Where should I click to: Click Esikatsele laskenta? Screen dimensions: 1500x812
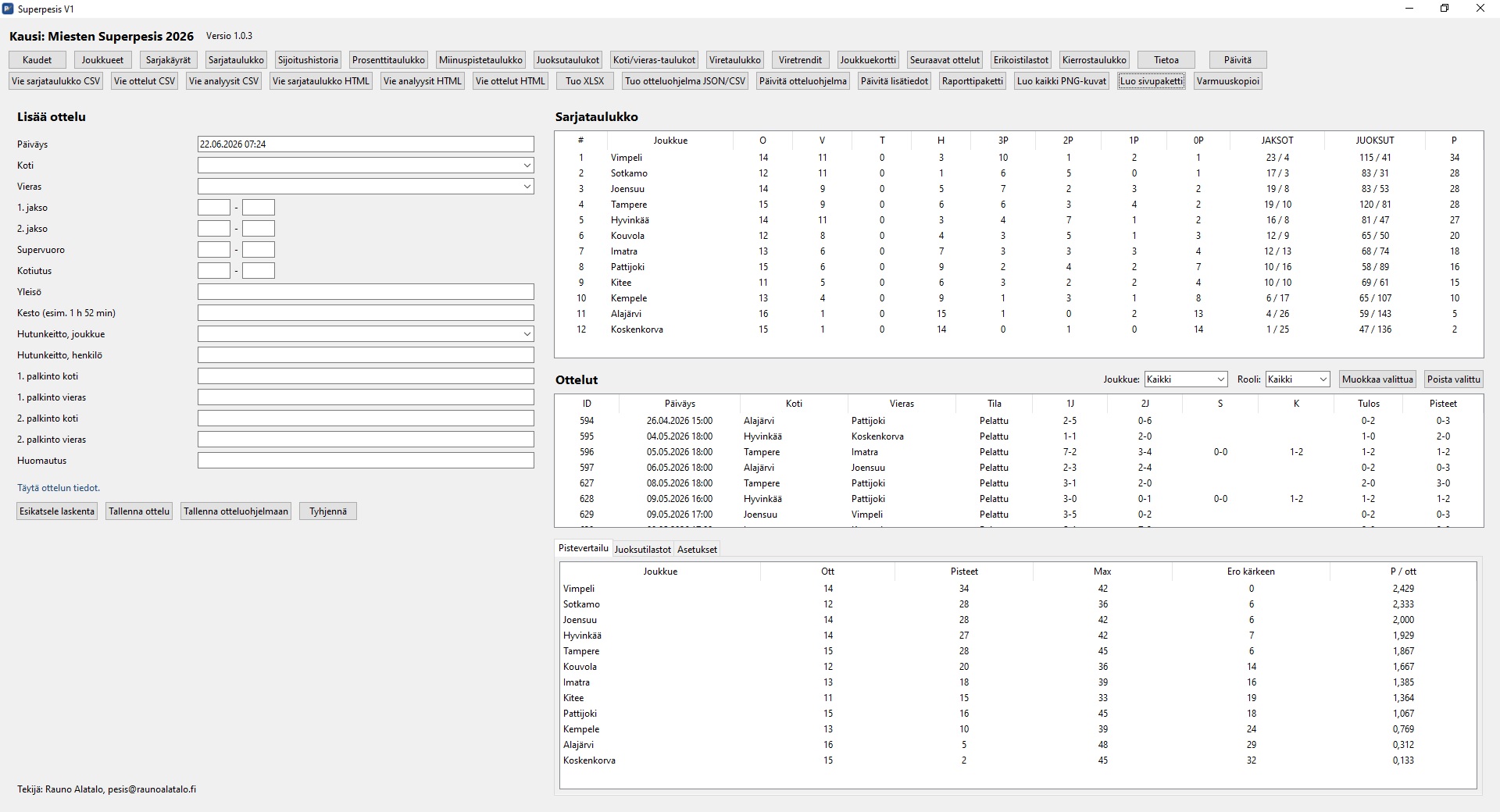(57, 511)
